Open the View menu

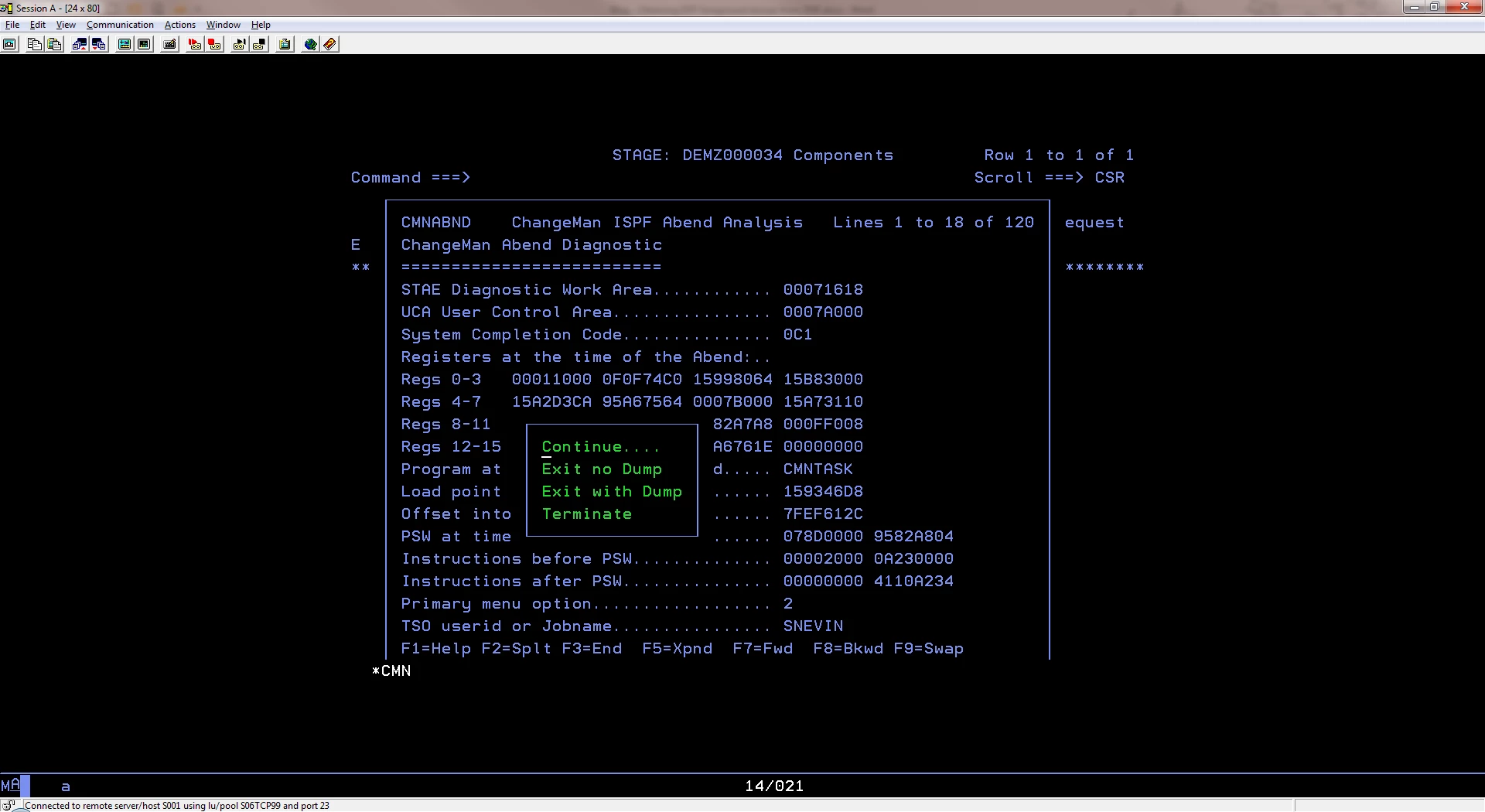click(x=66, y=25)
